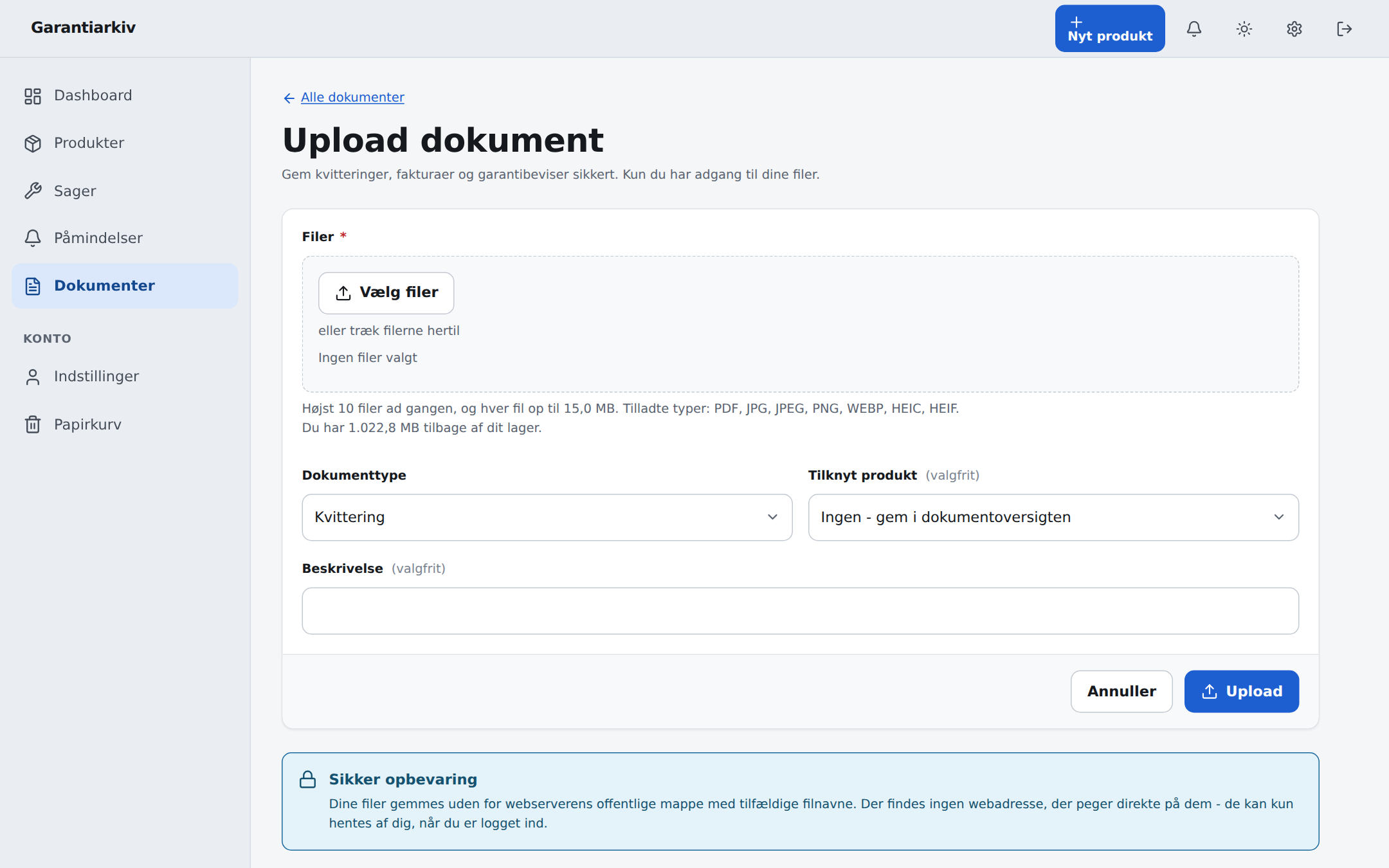The width and height of the screenshot is (1389, 868).
Task: Click the blue Upload button
Action: pos(1242,691)
